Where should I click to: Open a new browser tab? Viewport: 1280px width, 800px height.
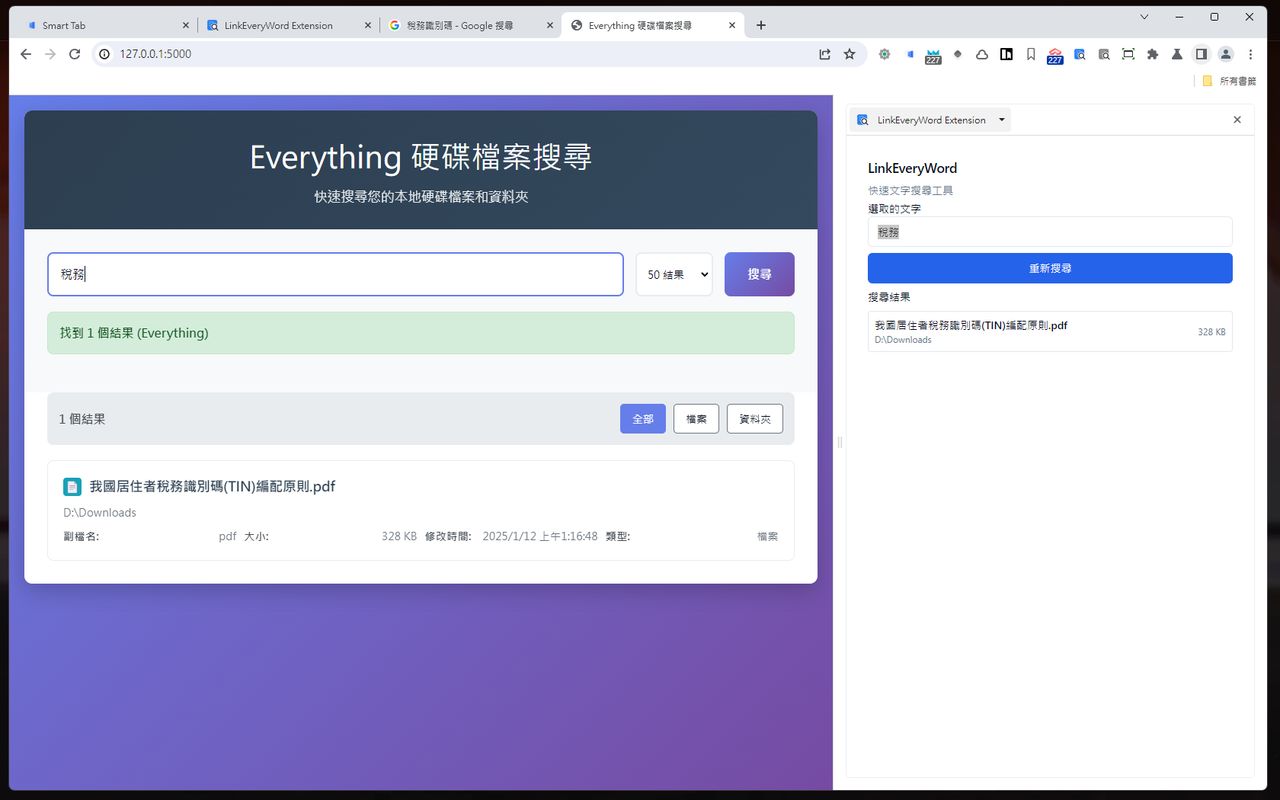[x=761, y=25]
